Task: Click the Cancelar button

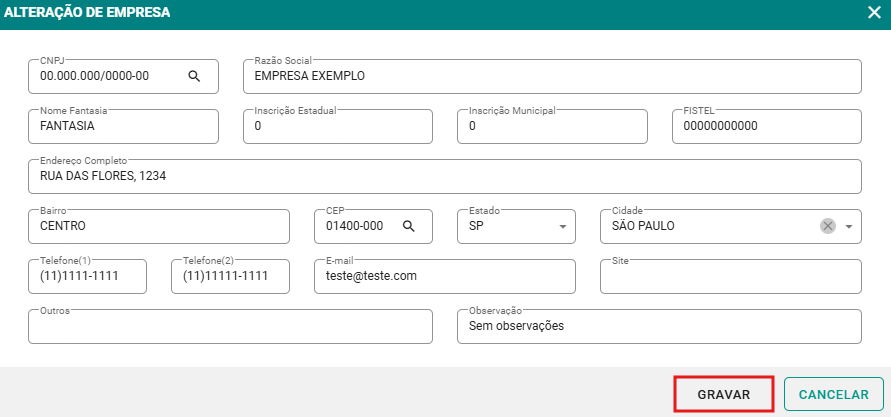Action: 834,394
